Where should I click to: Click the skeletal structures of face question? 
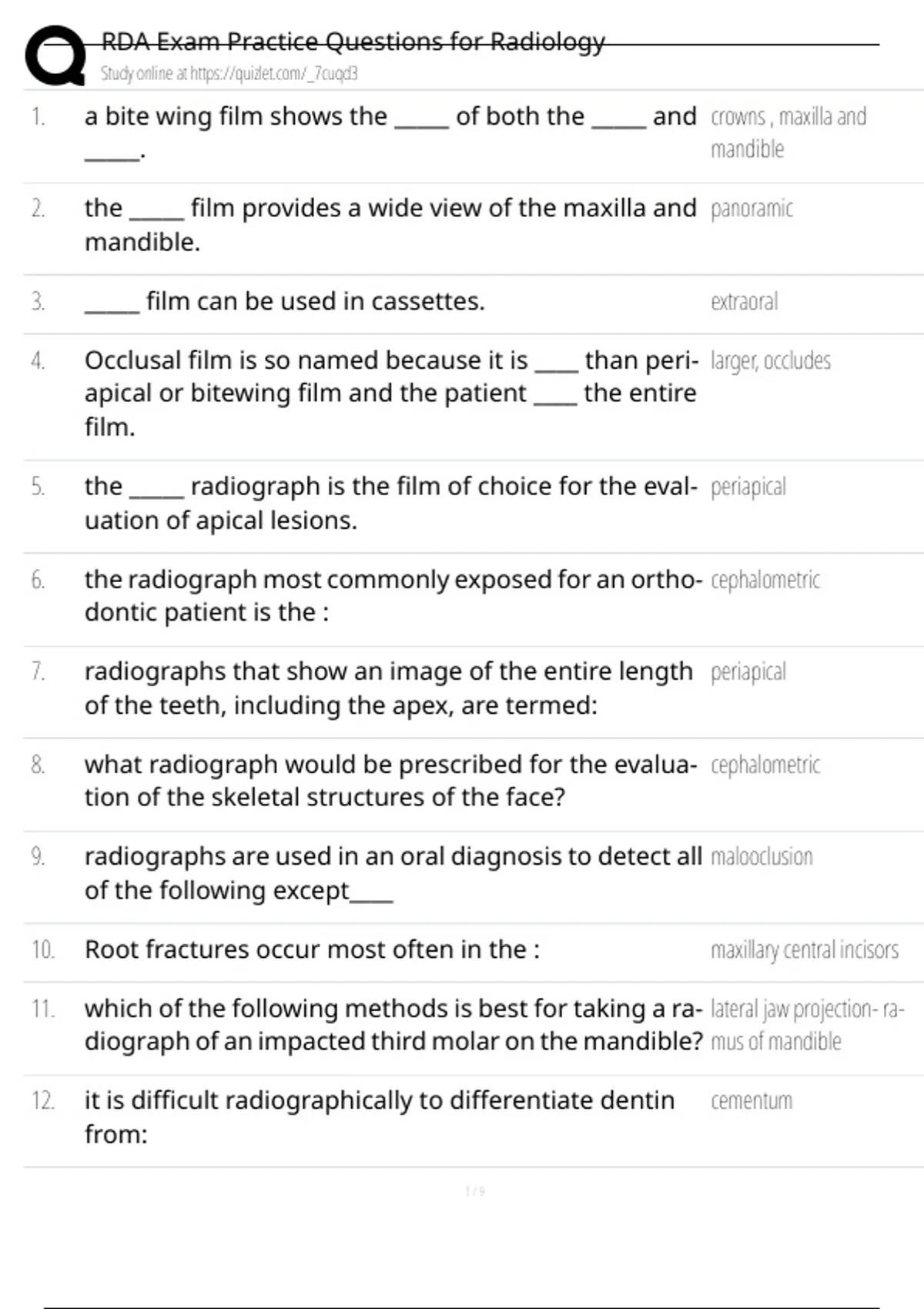[390, 780]
